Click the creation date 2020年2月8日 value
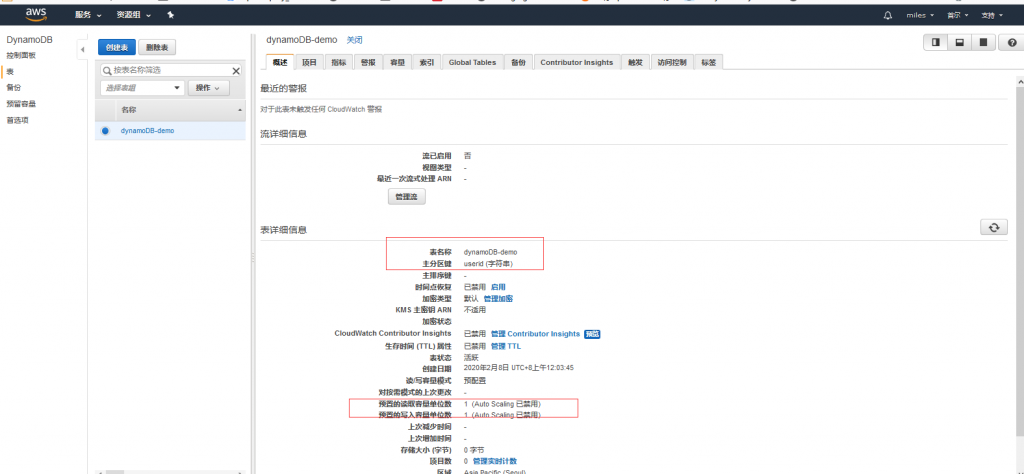Image resolution: width=1024 pixels, height=474 pixels. click(519, 368)
